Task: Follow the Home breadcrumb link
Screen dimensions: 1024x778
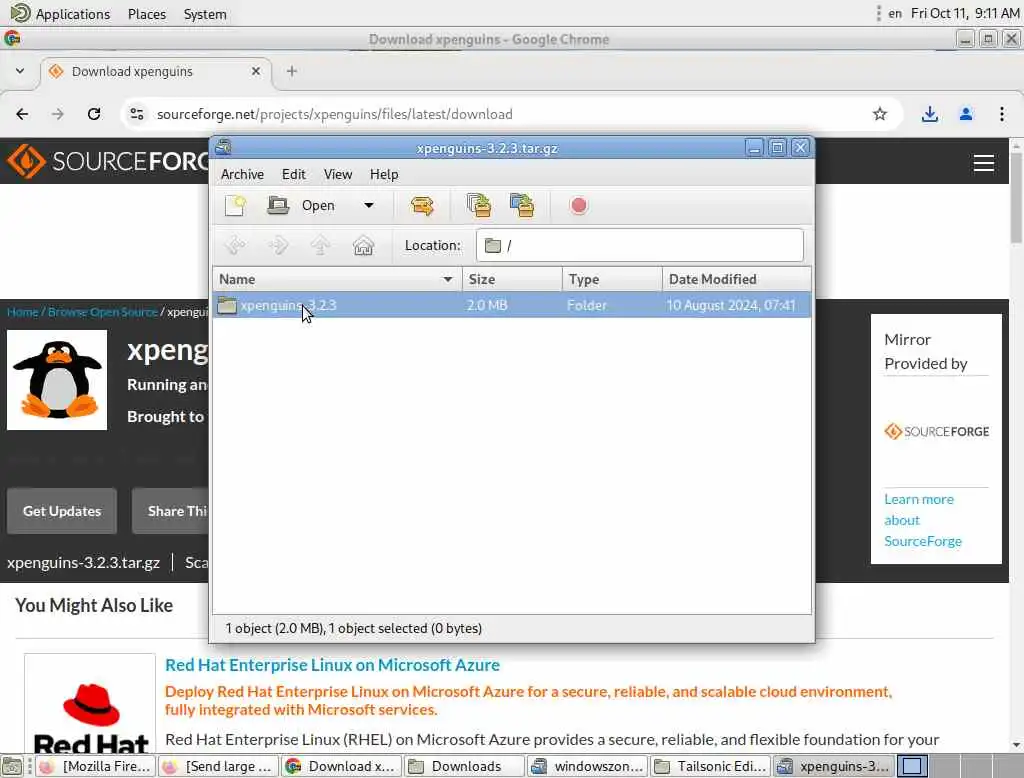Action: [x=22, y=312]
